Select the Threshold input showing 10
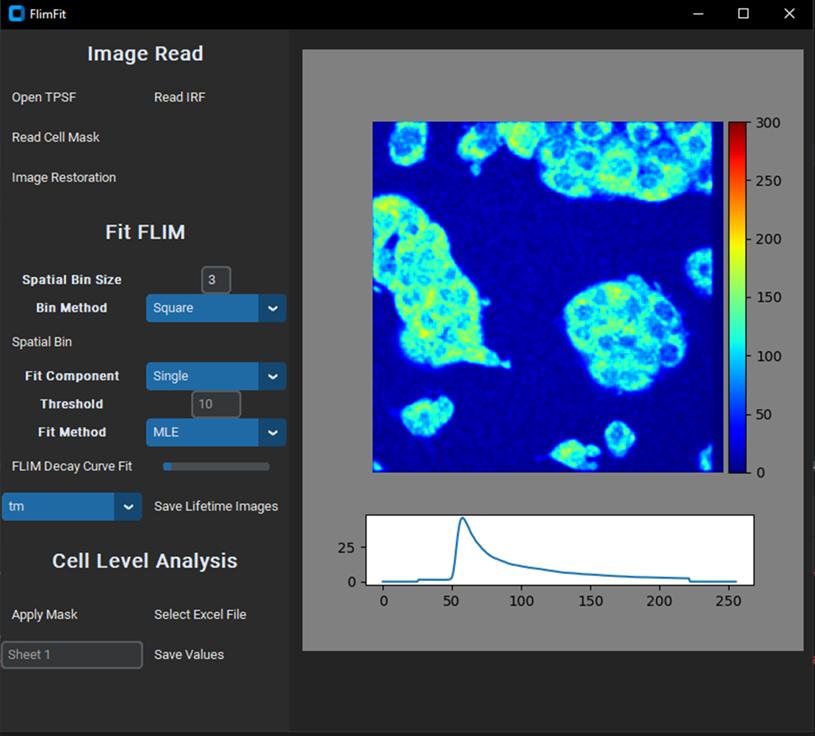The width and height of the screenshot is (815, 736). (215, 404)
